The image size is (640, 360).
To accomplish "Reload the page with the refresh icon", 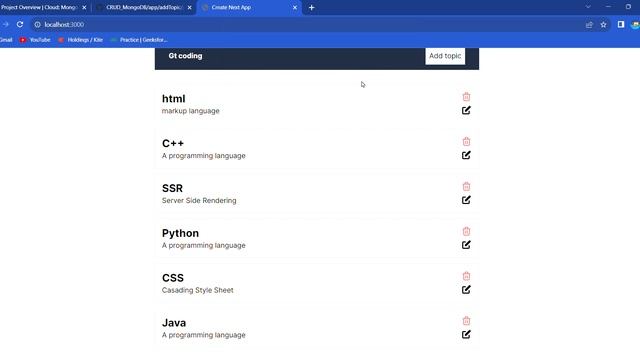I will [x=20, y=24].
